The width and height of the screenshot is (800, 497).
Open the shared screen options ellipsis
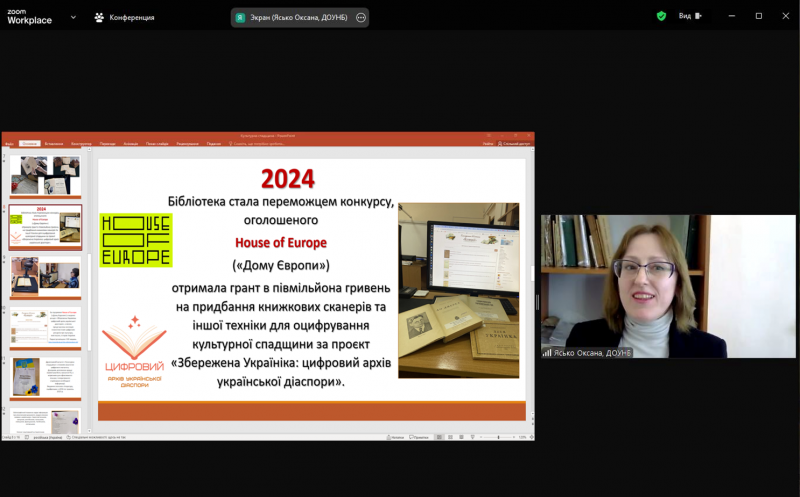pyautogui.click(x=361, y=17)
